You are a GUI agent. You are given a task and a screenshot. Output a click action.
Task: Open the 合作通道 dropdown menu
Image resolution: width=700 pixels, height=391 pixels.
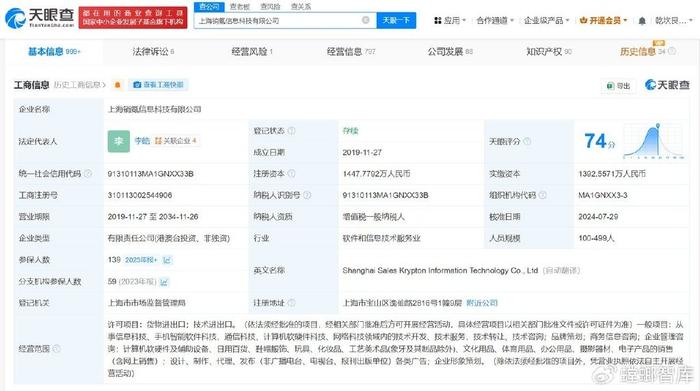(495, 21)
